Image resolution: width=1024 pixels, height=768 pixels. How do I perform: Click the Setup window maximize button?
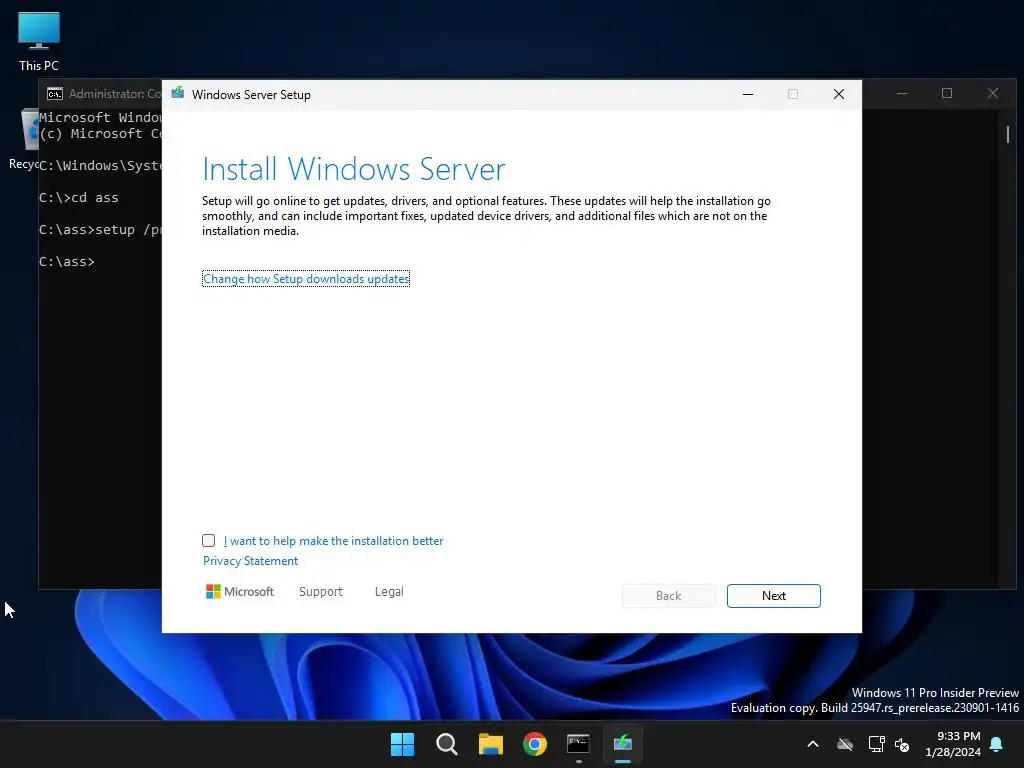(x=793, y=94)
